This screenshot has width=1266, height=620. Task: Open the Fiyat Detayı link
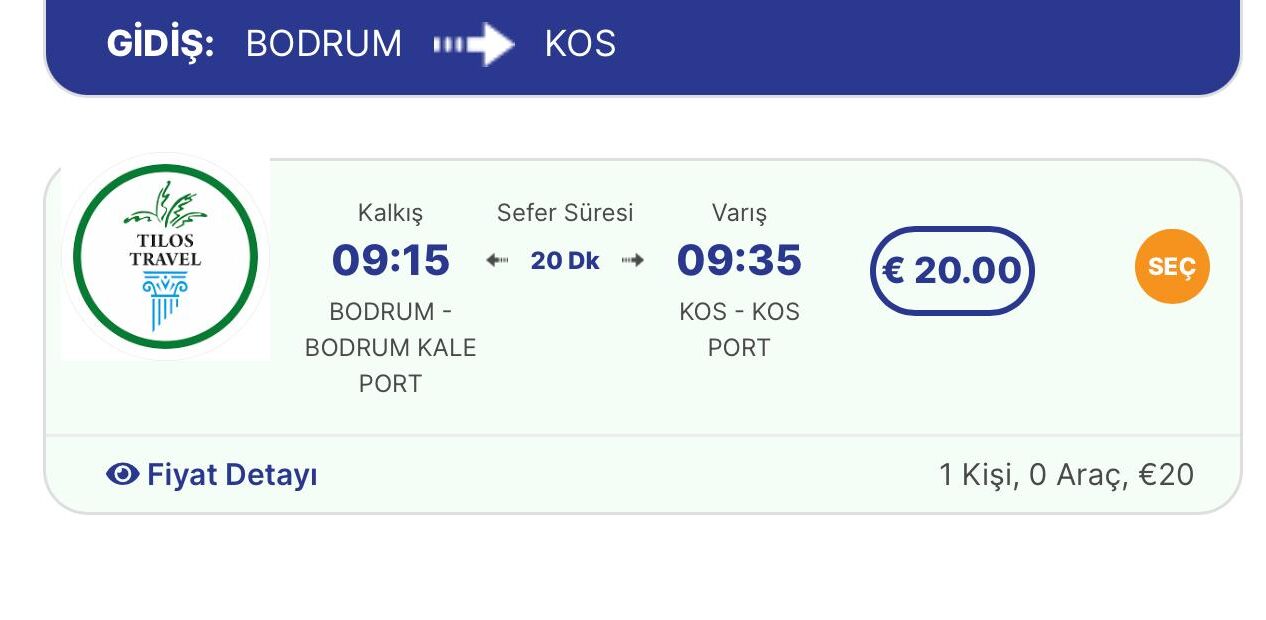[x=232, y=475]
